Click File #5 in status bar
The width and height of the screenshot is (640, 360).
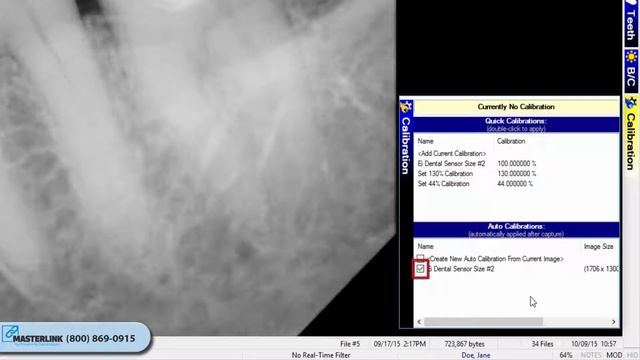tap(350, 344)
